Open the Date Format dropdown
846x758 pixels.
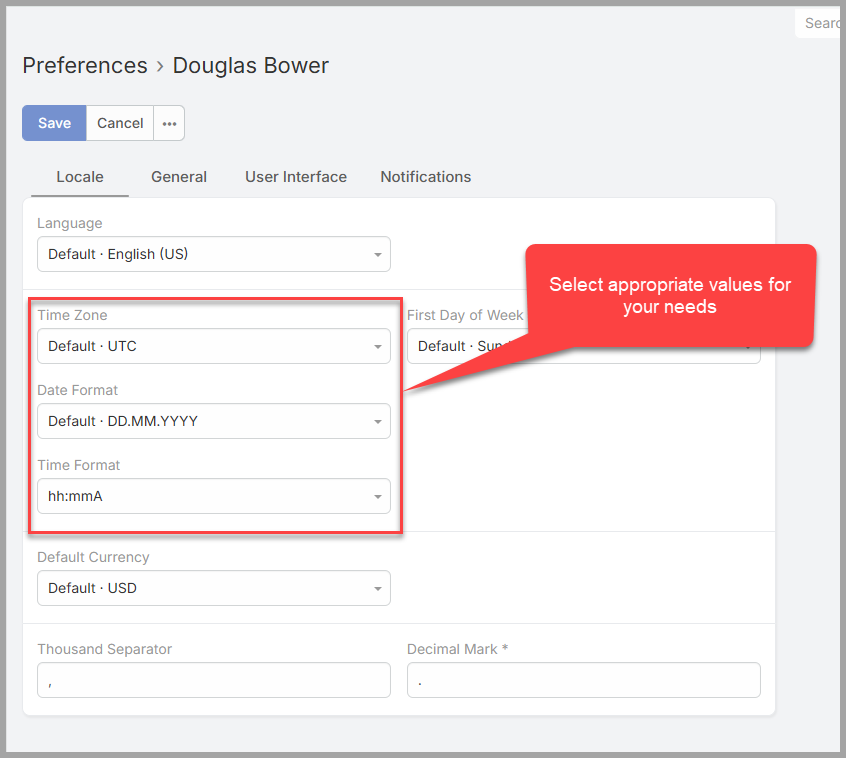(x=214, y=421)
